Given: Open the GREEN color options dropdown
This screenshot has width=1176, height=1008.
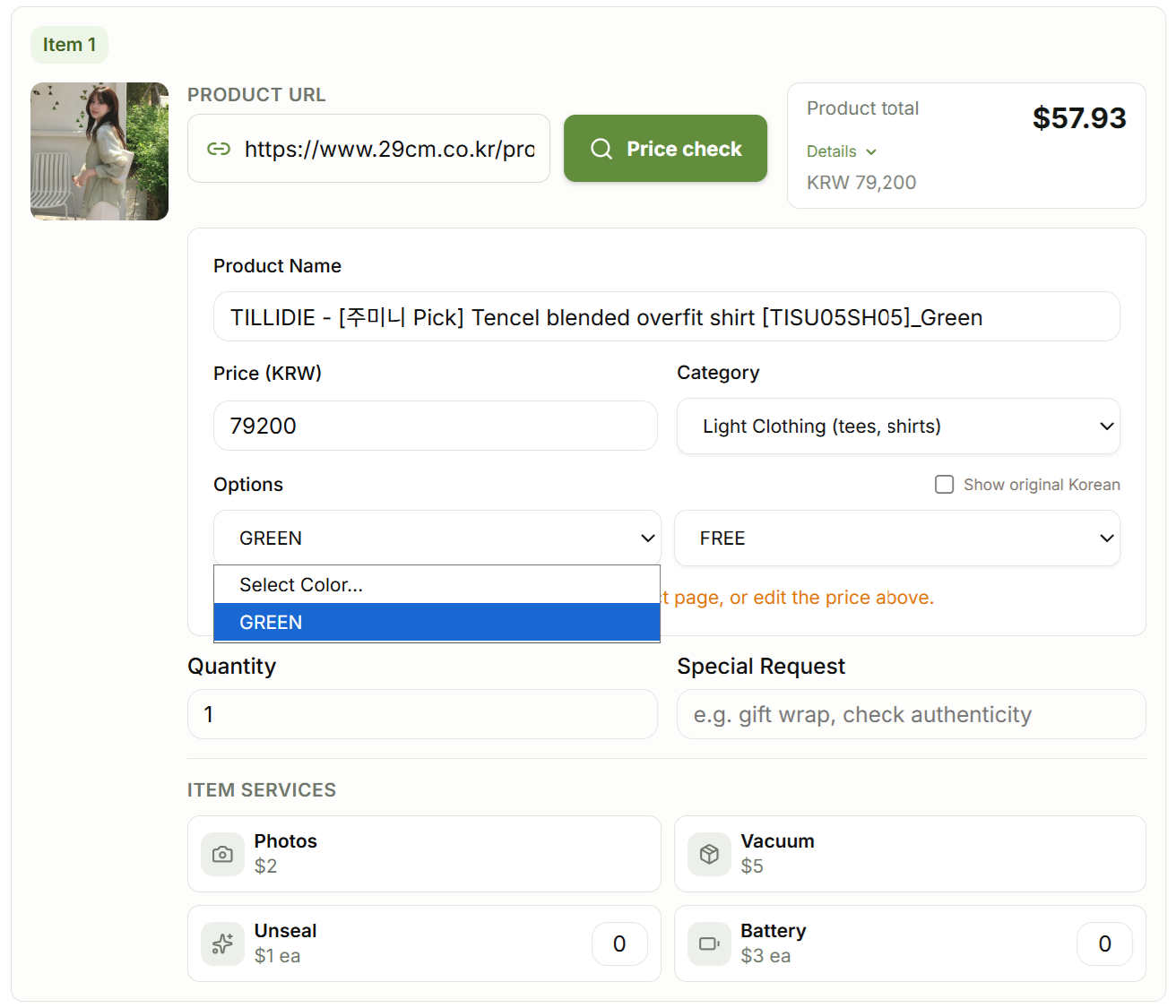Looking at the screenshot, I should (x=437, y=538).
